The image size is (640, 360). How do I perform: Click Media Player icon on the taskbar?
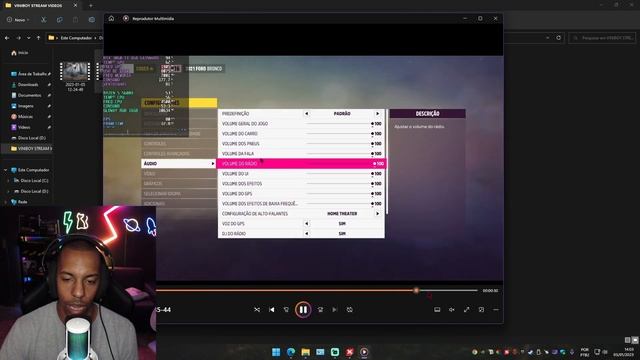(x=364, y=352)
